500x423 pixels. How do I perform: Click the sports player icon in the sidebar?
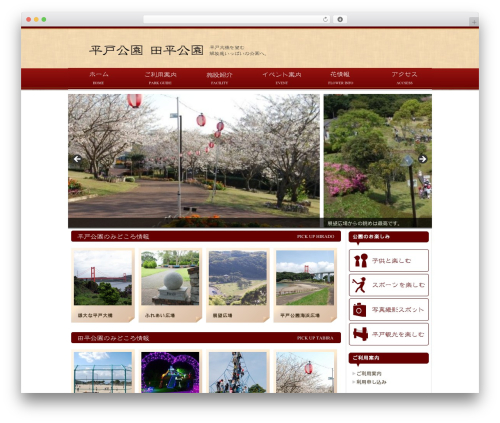360,285
